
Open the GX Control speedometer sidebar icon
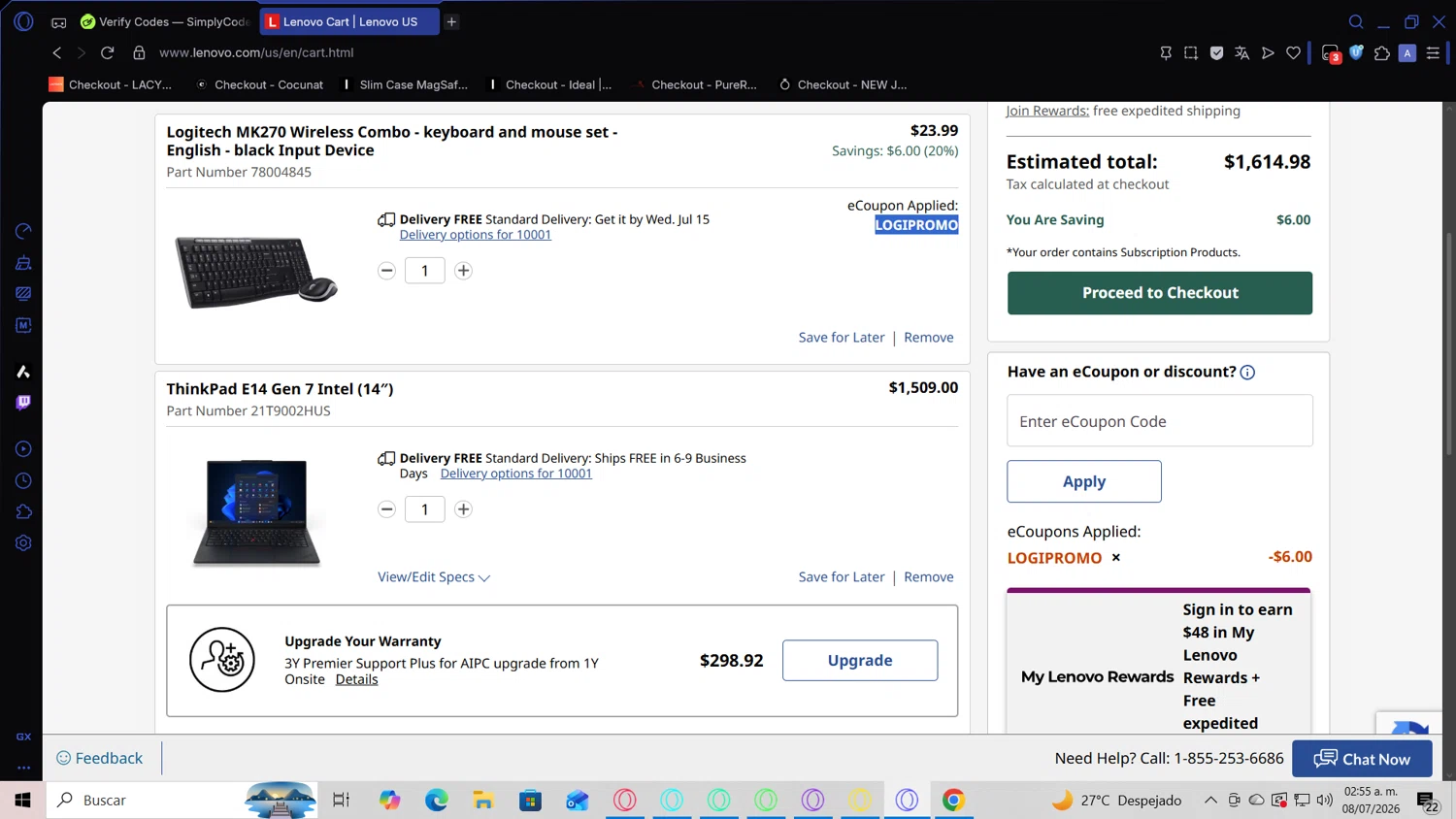[23, 231]
